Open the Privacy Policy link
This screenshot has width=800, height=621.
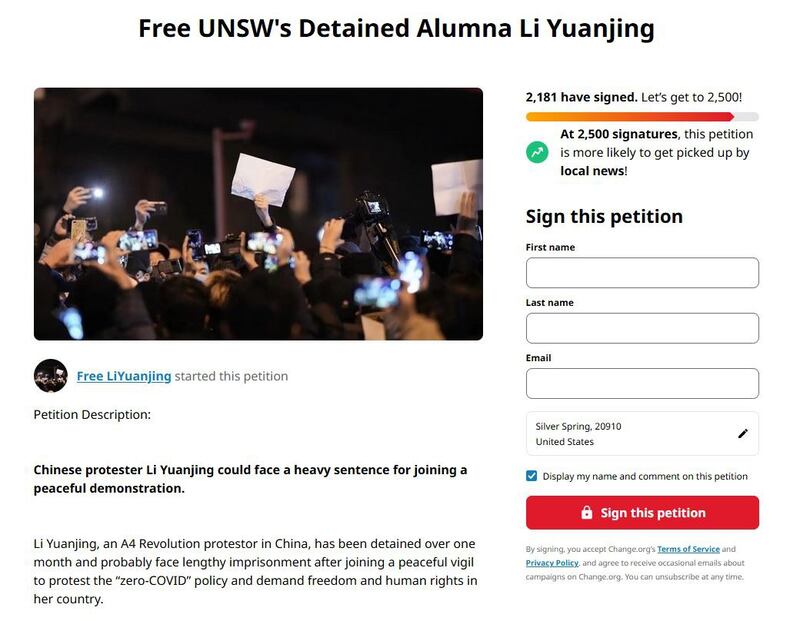click(552, 563)
